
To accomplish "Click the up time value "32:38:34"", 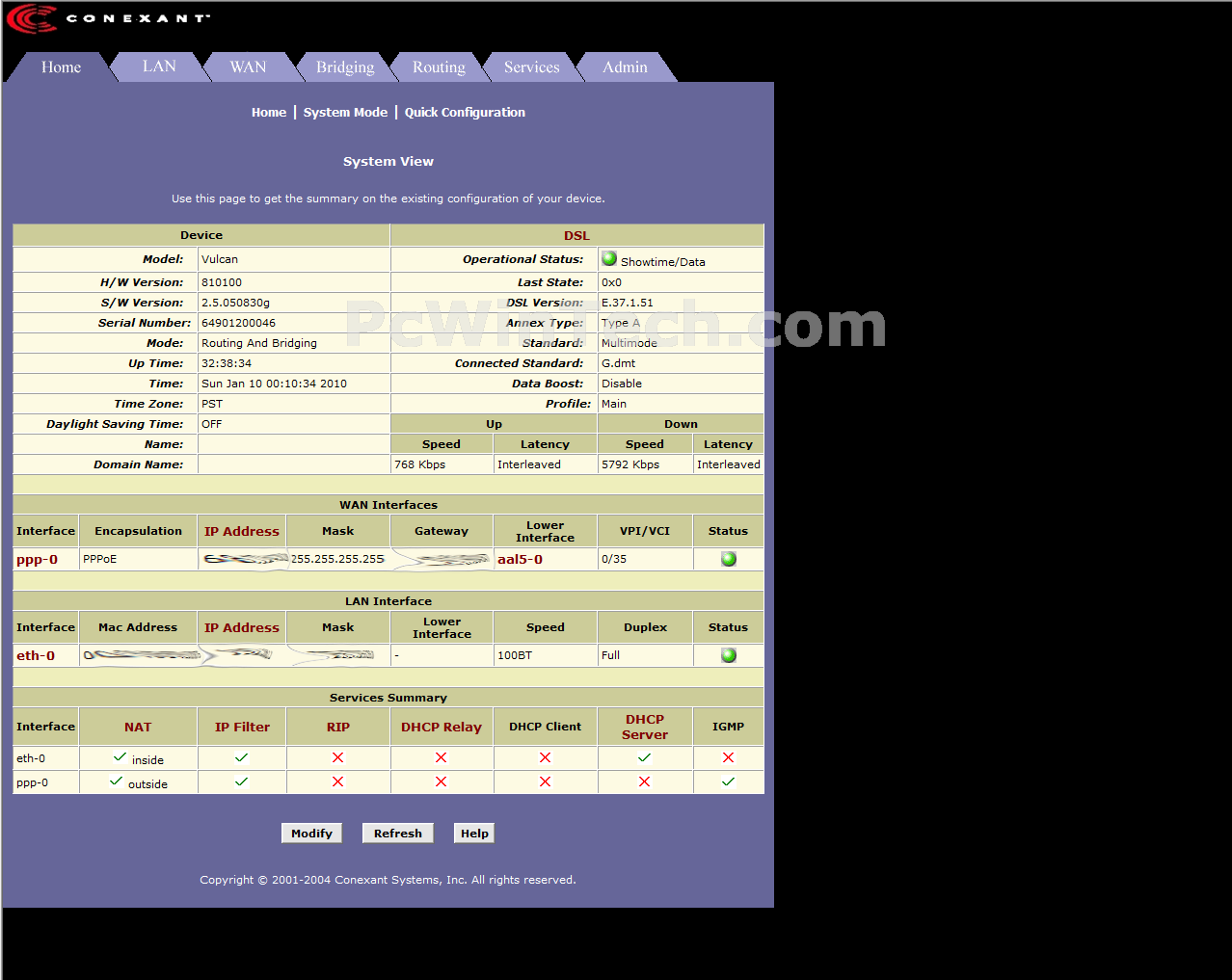I will tap(227, 363).
